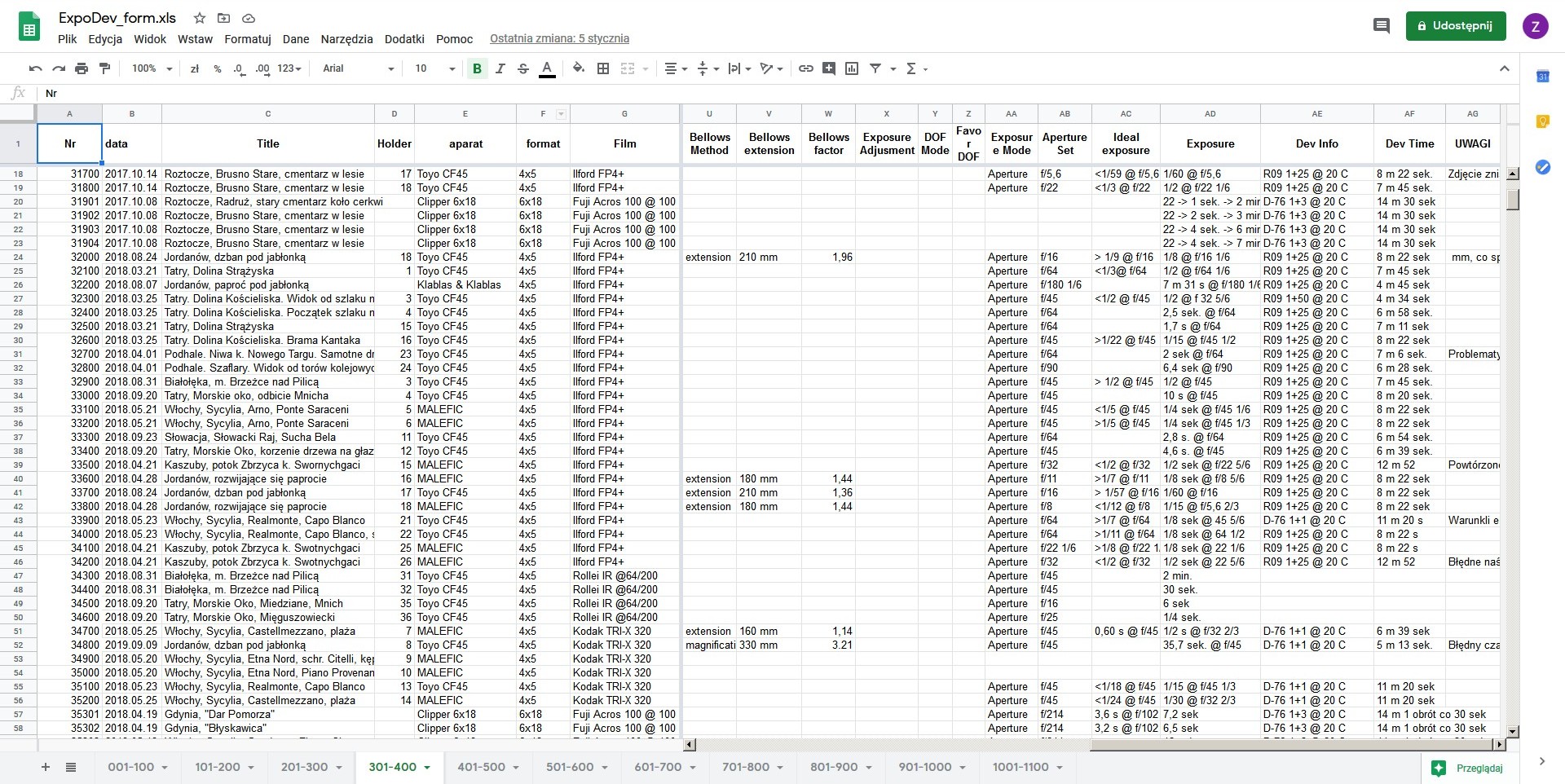Print the spreadsheet using the printer icon
Image resolution: width=1565 pixels, height=784 pixels.
pyautogui.click(x=82, y=68)
